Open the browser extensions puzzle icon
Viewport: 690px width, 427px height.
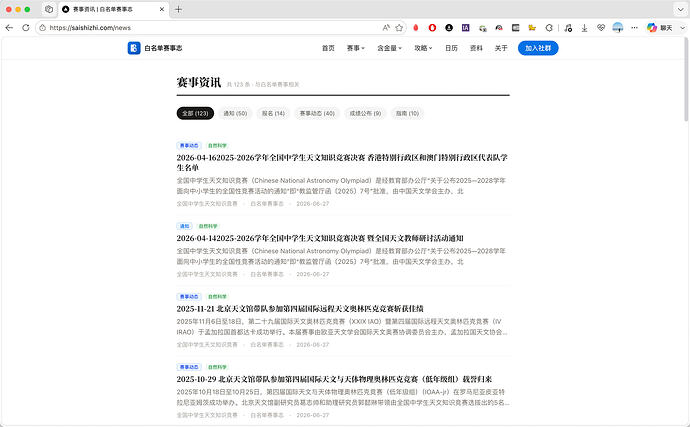pos(549,28)
